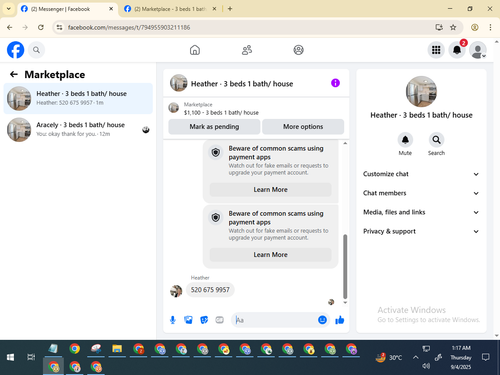Open the Facebook menu grid icon

[436, 50]
